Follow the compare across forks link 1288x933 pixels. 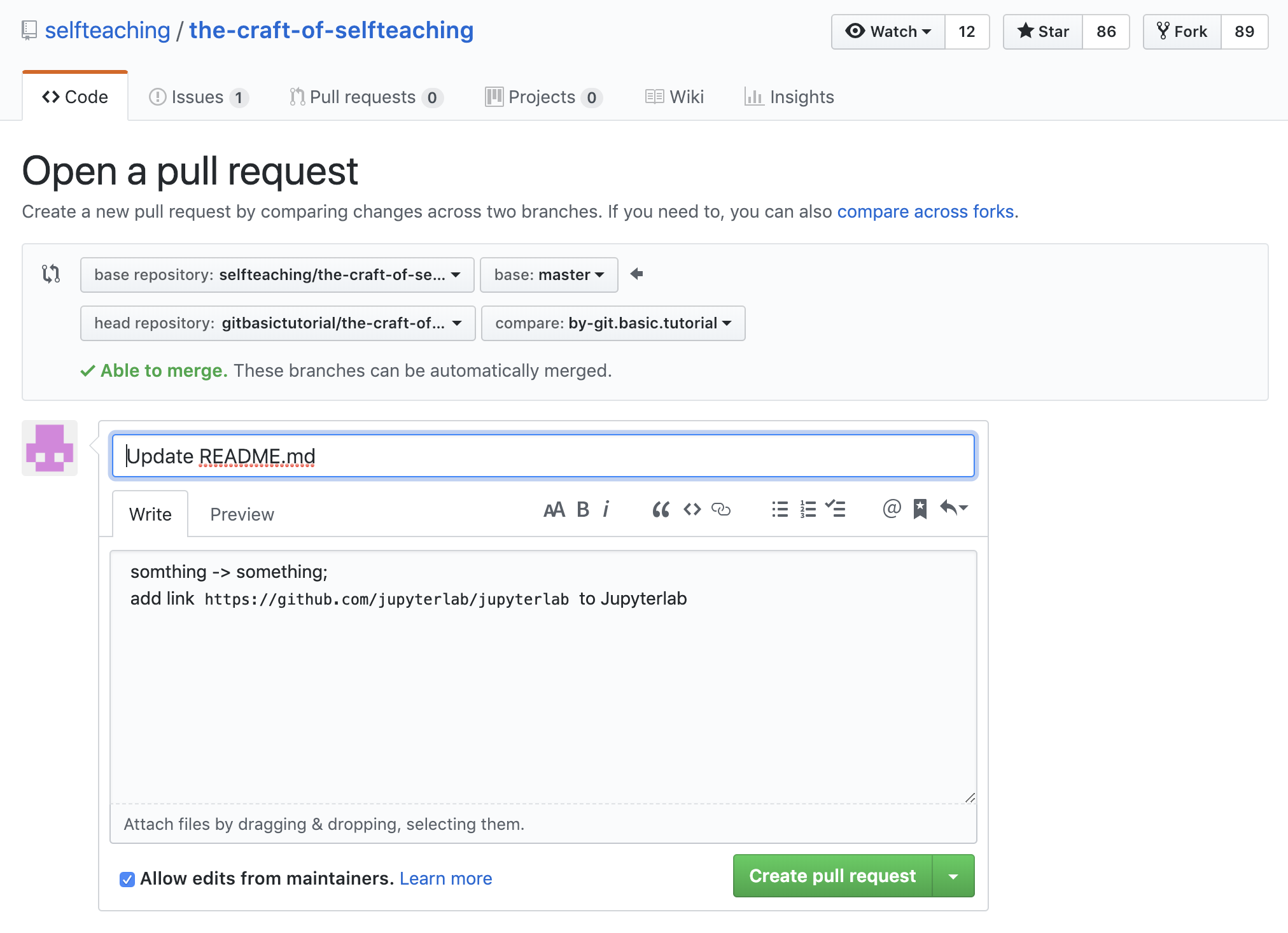[x=925, y=211]
